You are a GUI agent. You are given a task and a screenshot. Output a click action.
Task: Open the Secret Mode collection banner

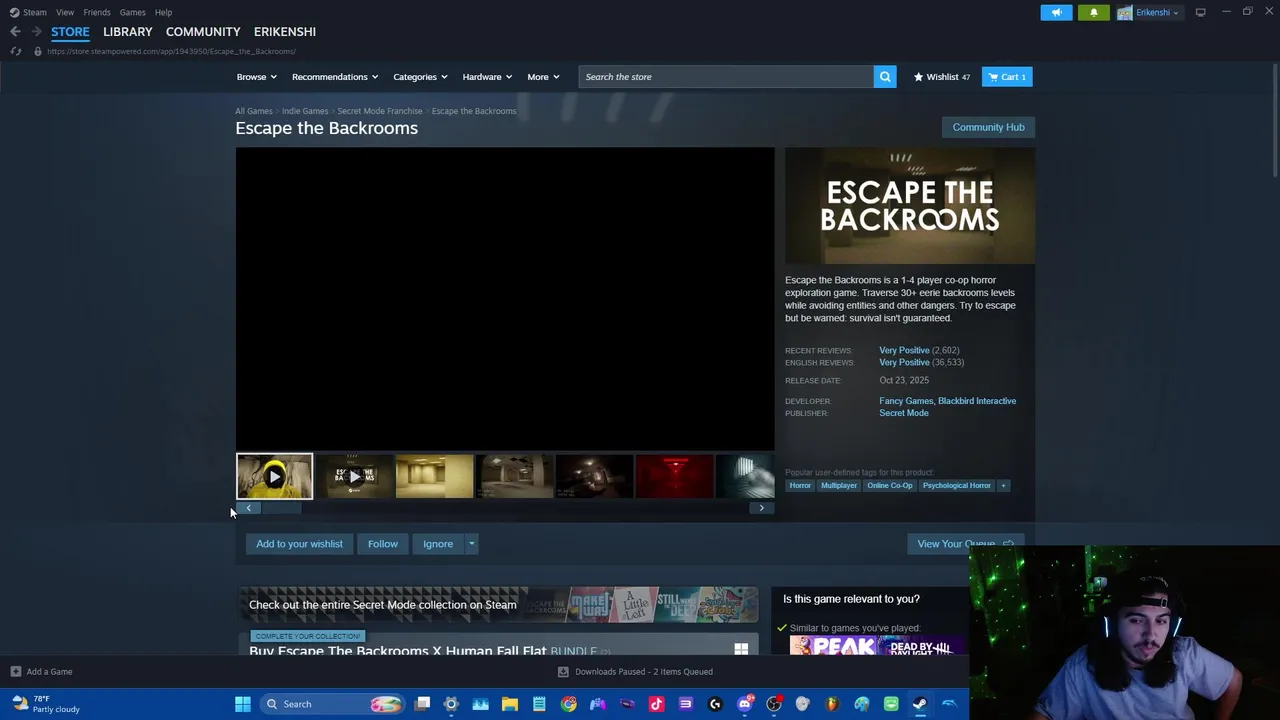(498, 605)
